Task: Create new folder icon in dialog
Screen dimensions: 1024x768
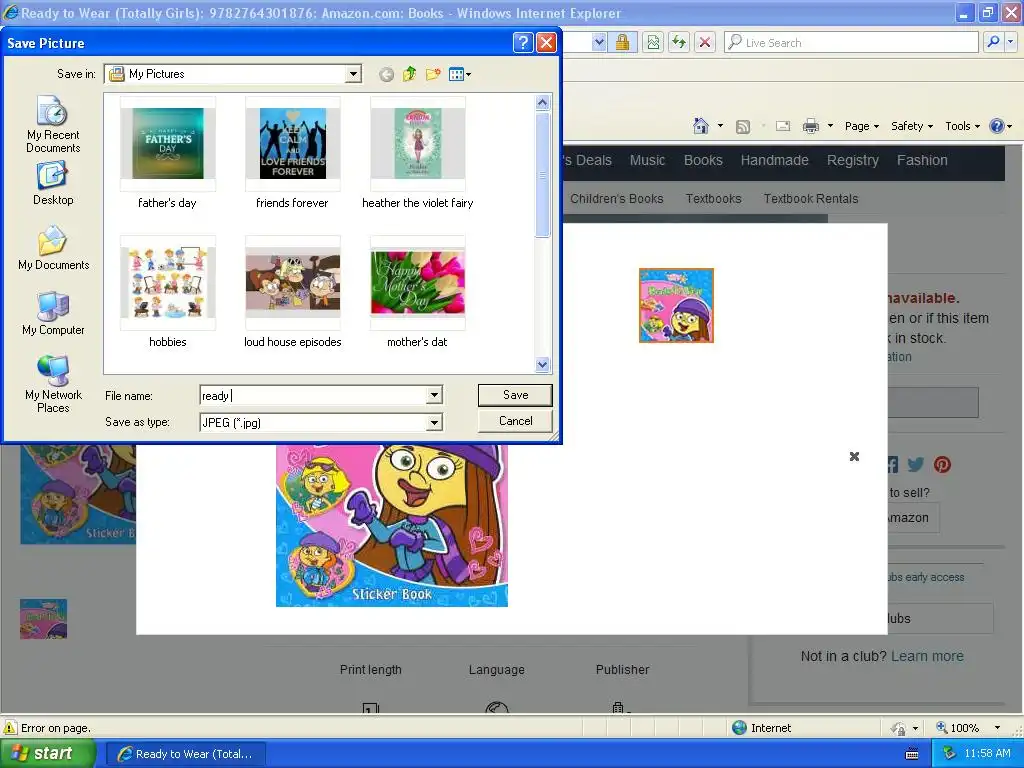Action: pyautogui.click(x=432, y=74)
